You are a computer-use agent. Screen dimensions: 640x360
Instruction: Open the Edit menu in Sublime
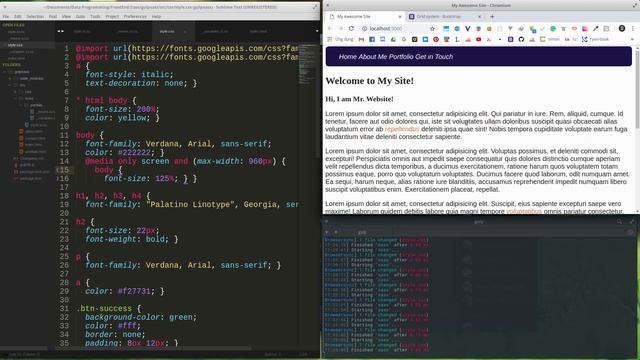coord(18,17)
